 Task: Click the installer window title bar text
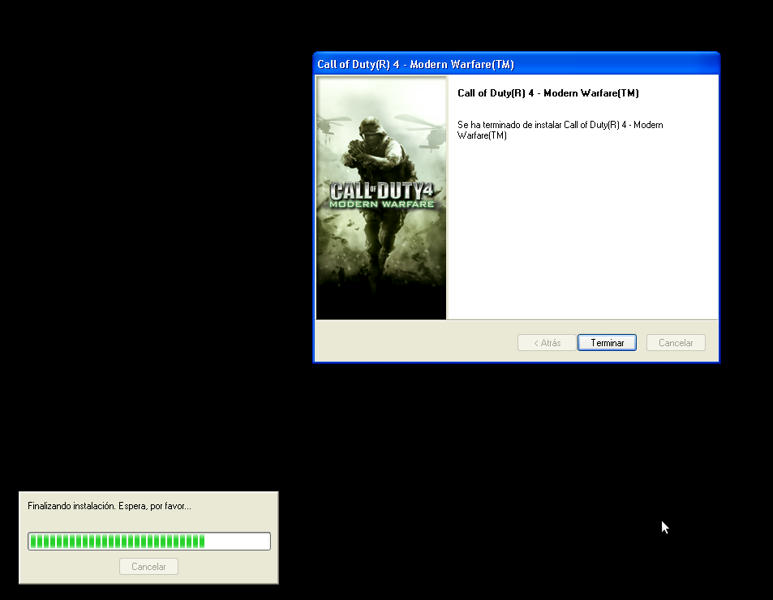pyautogui.click(x=416, y=65)
